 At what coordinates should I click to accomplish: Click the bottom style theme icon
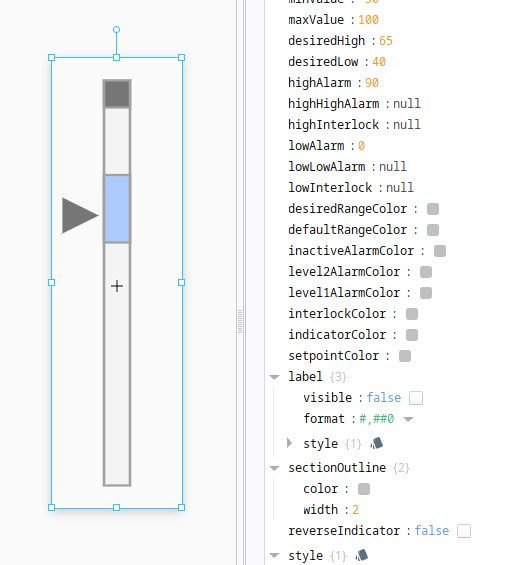coord(362,556)
